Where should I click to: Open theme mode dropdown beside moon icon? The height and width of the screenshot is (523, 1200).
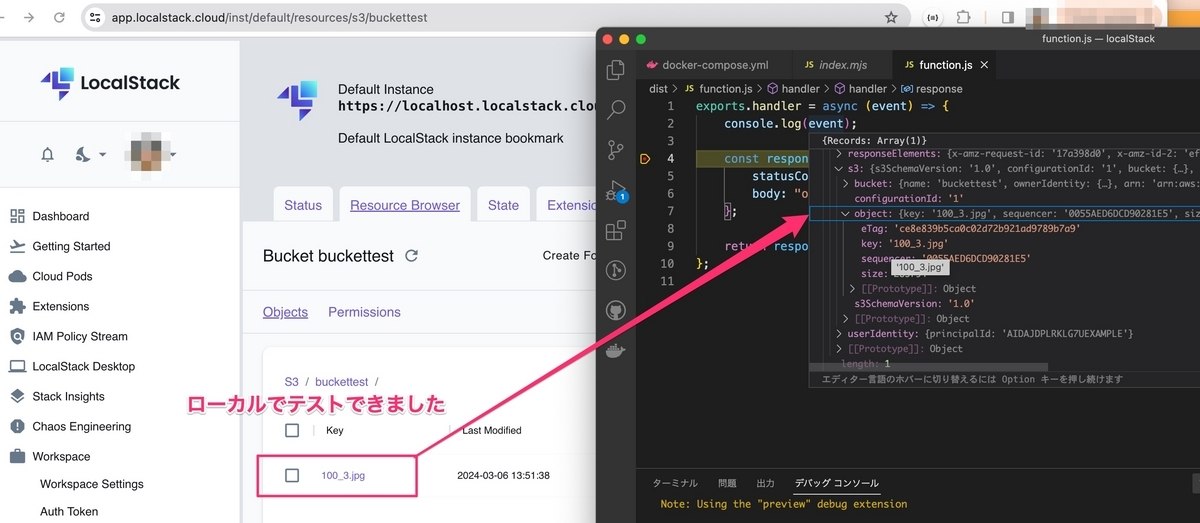click(102, 155)
